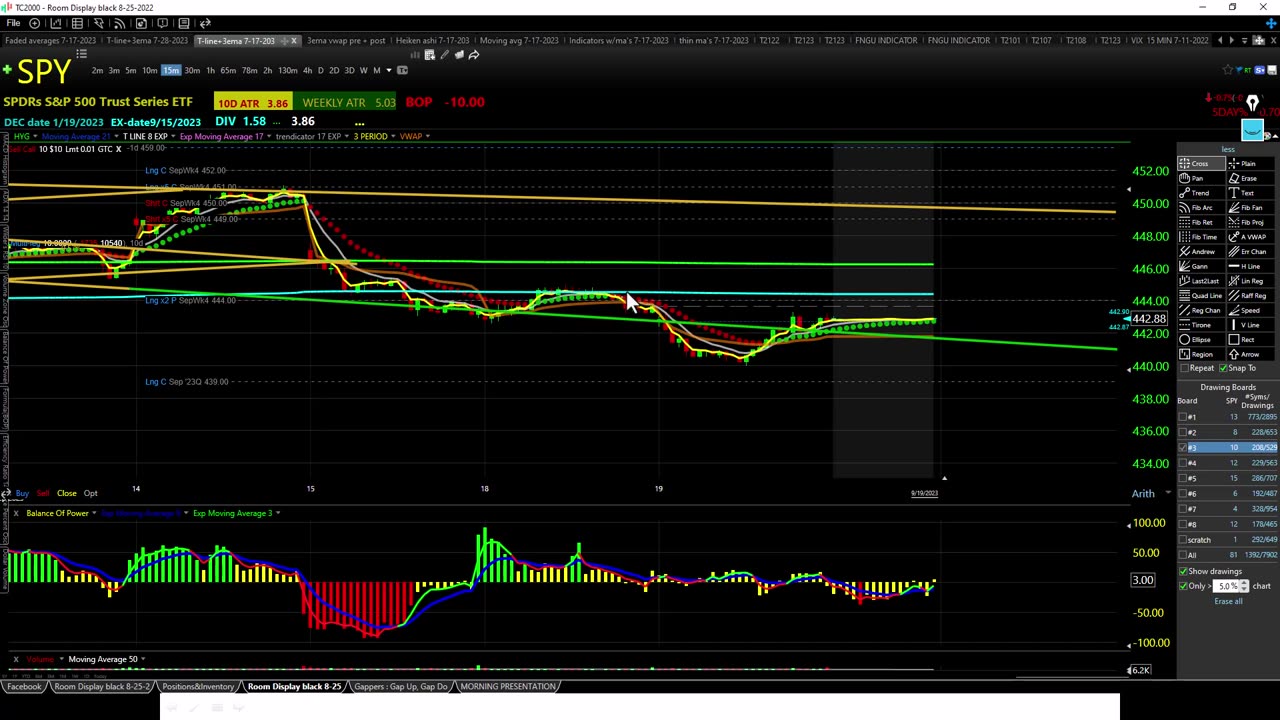Screen dimensions: 1280x720
Task: Select the Fib Fan tool
Action: (x=1250, y=207)
